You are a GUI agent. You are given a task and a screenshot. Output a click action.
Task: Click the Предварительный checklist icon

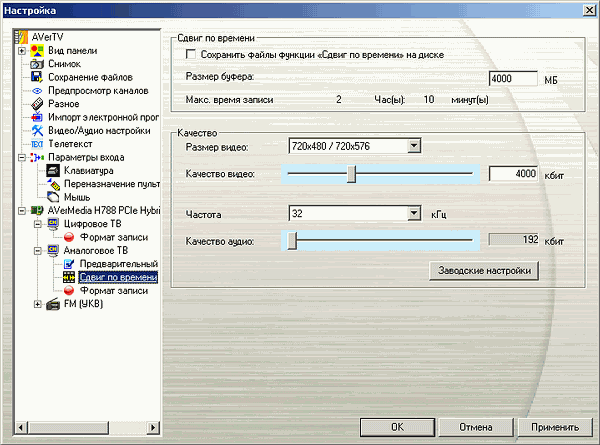coord(69,264)
